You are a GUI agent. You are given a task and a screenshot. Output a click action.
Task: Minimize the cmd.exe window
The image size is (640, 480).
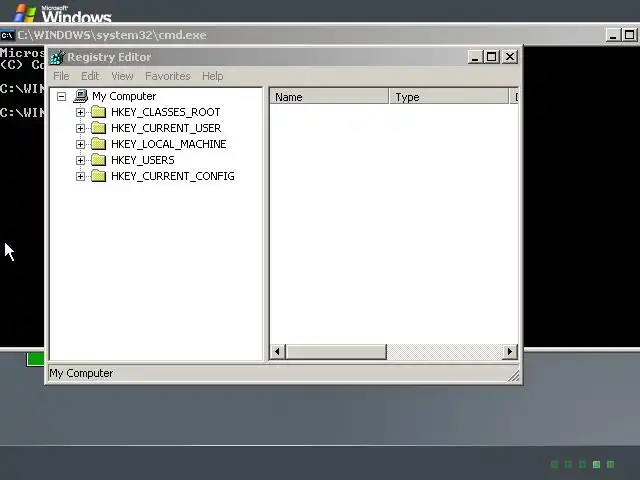613,35
